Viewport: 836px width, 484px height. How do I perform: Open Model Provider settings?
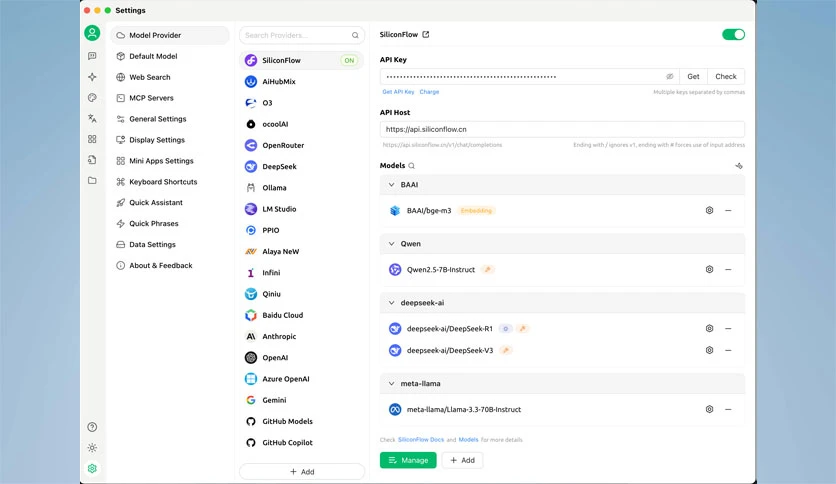(x=170, y=35)
